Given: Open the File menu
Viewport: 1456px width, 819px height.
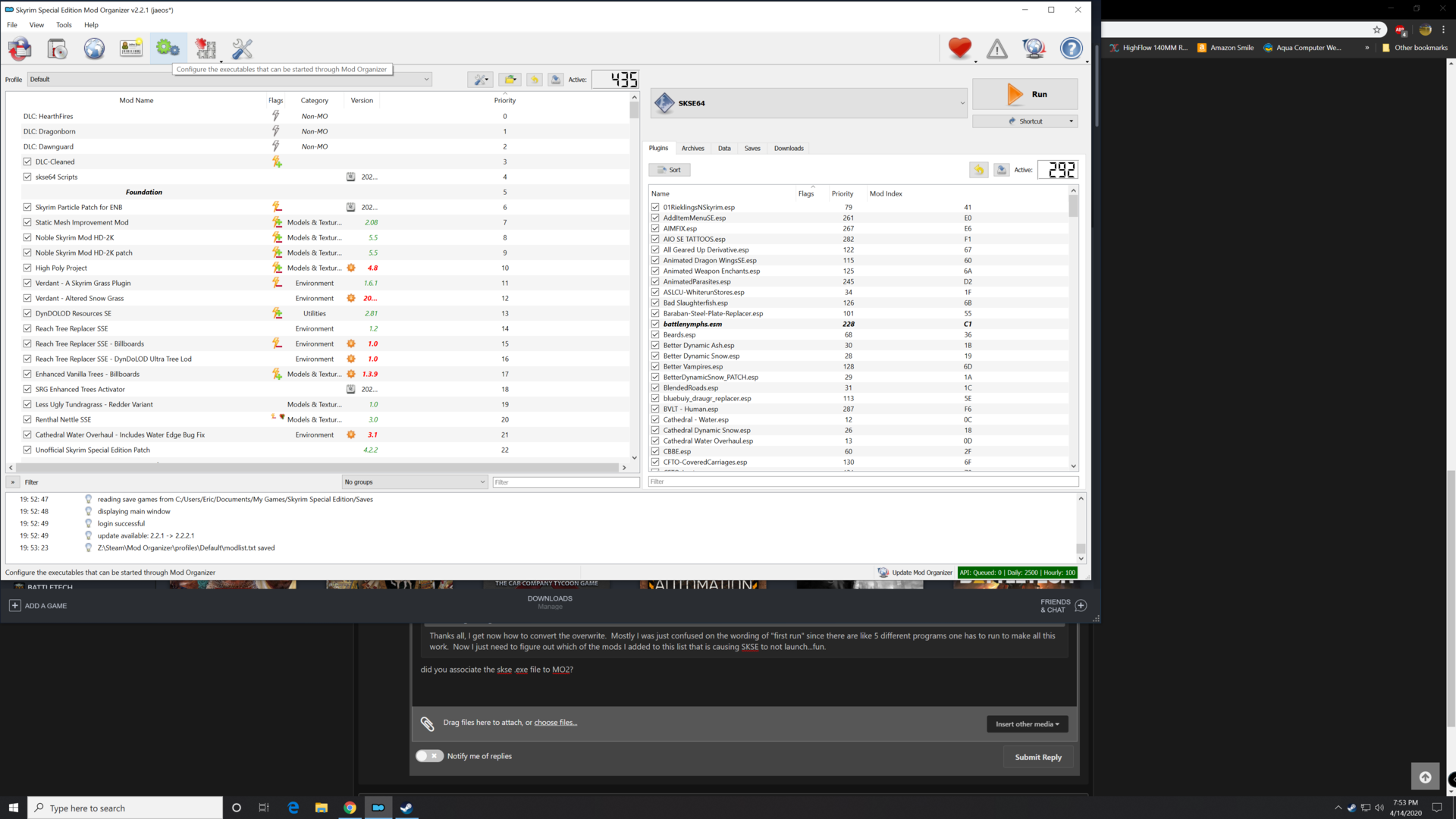Looking at the screenshot, I should pos(12,25).
